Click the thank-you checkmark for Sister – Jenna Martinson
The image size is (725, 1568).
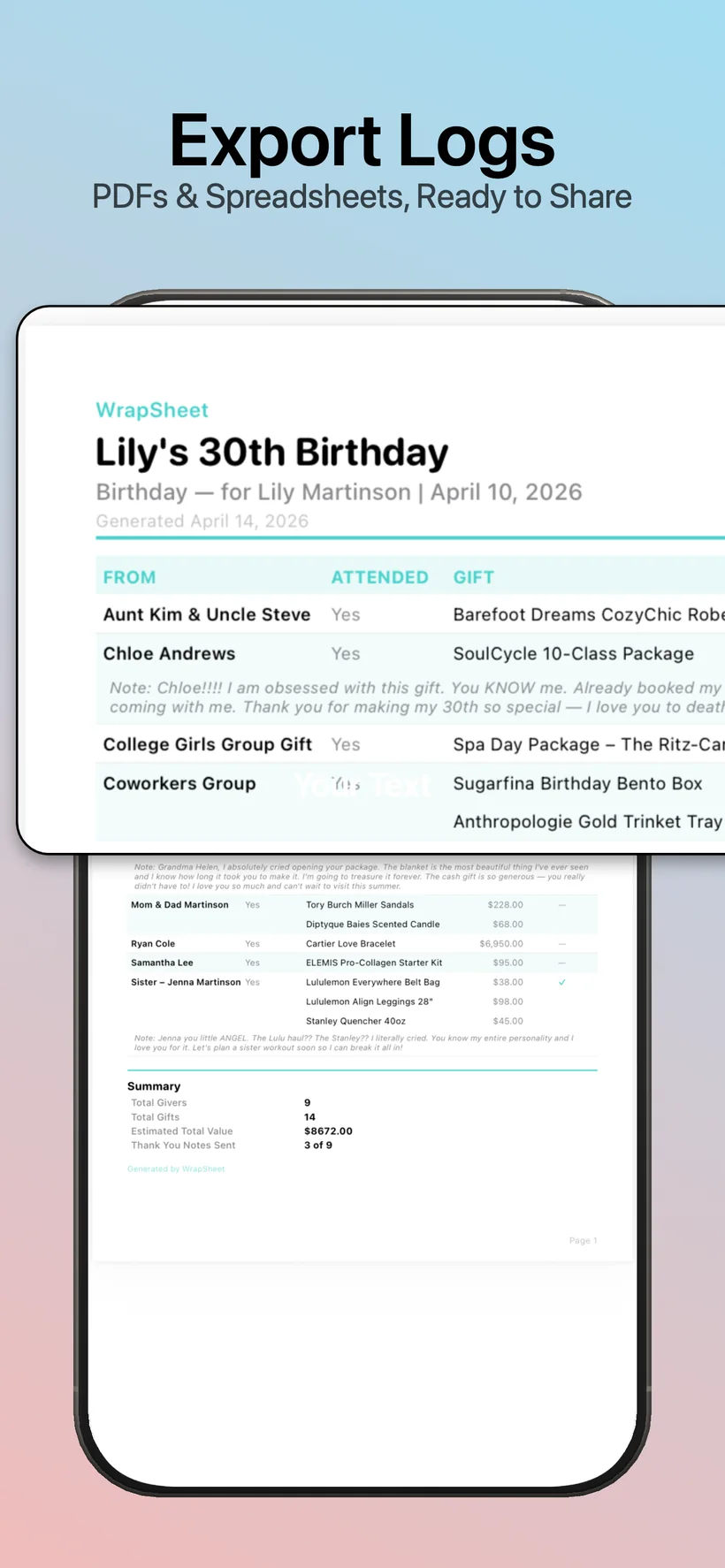561,982
